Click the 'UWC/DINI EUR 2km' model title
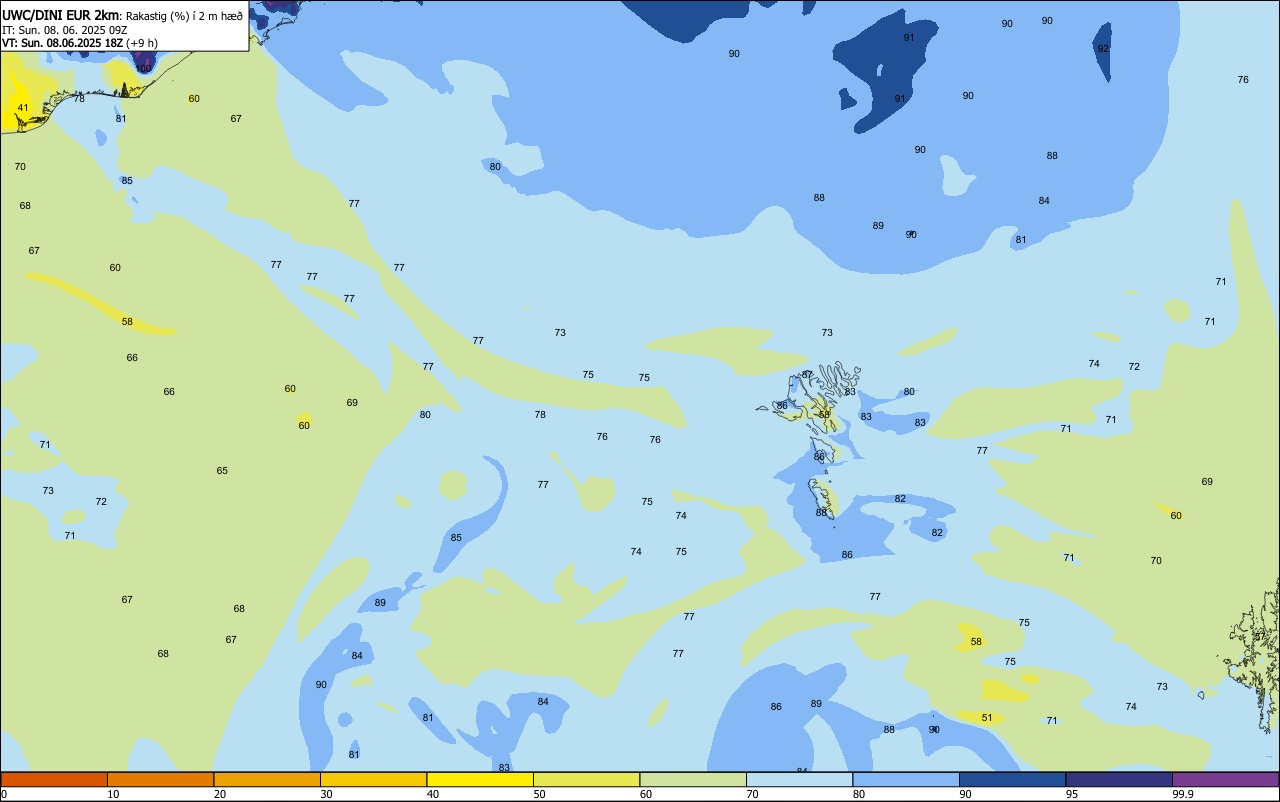The width and height of the screenshot is (1280, 802). click(x=61, y=15)
